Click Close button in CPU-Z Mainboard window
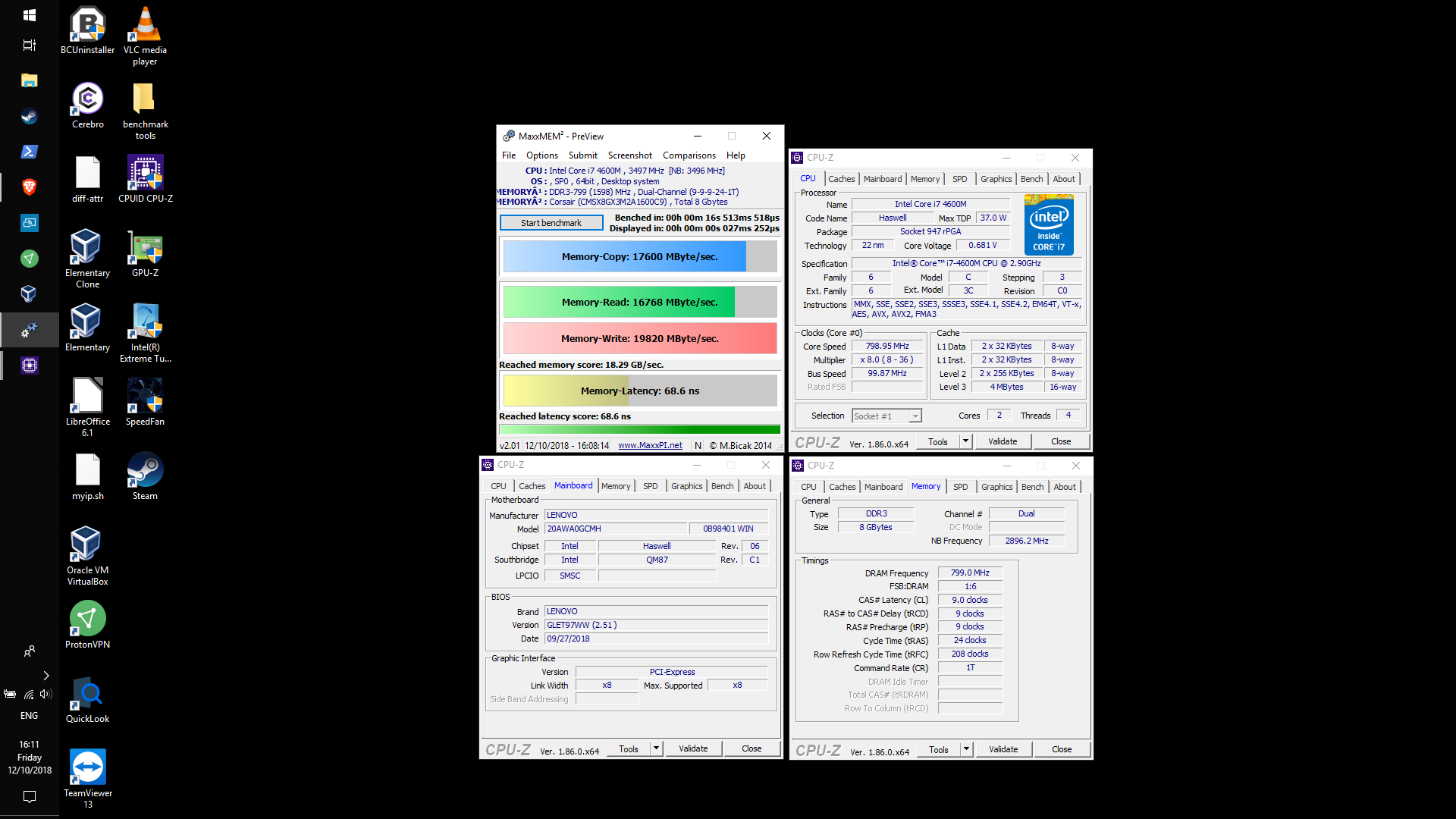 [752, 748]
